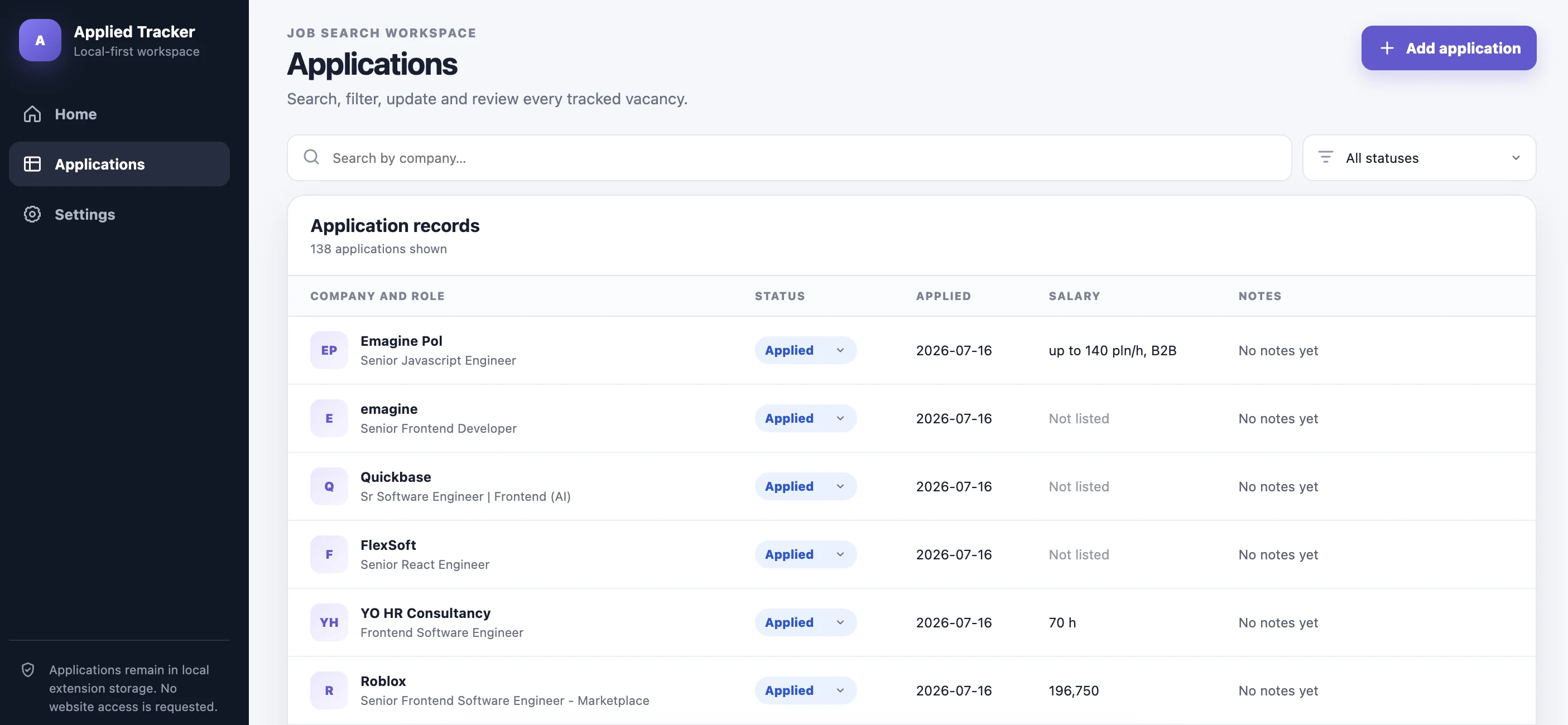Click the Applications table icon in sidebar
Screen dimensions: 1568x725
point(32,164)
